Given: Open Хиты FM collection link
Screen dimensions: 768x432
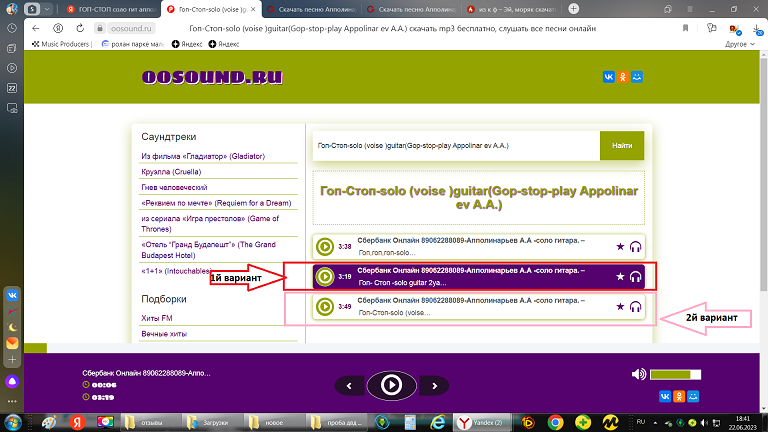Looking at the screenshot, I should tap(157, 318).
